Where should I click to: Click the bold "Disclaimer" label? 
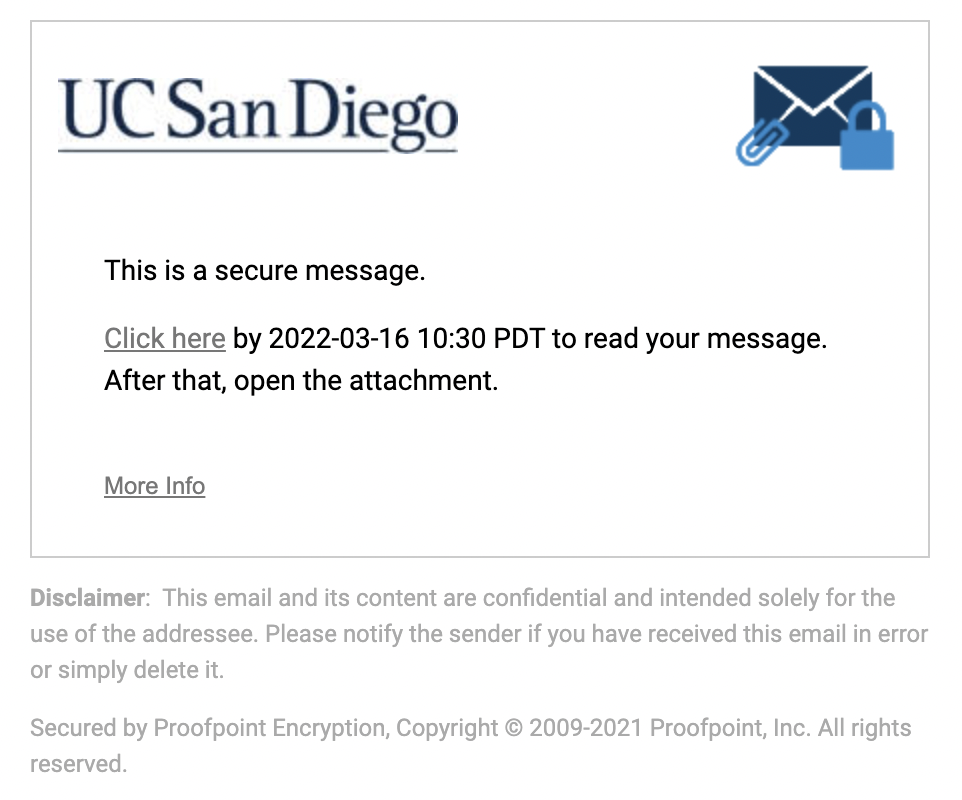tap(88, 598)
